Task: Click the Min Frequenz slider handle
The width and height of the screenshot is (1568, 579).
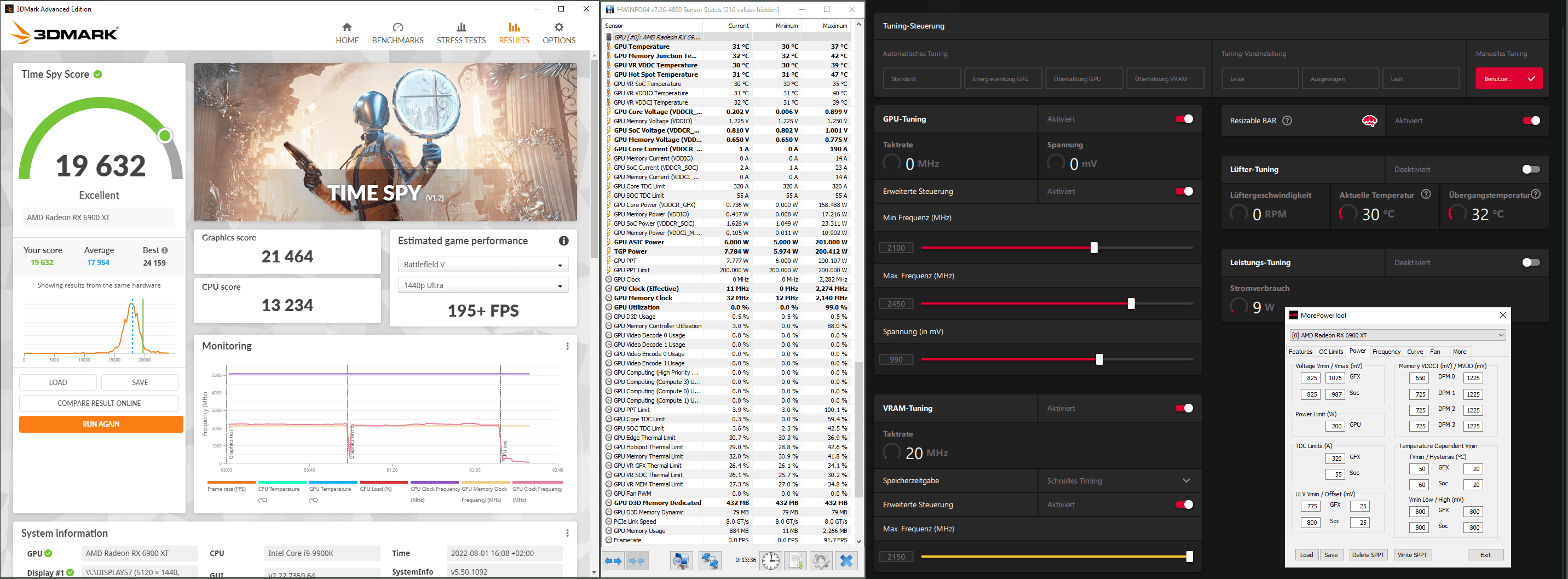Action: tap(1094, 248)
